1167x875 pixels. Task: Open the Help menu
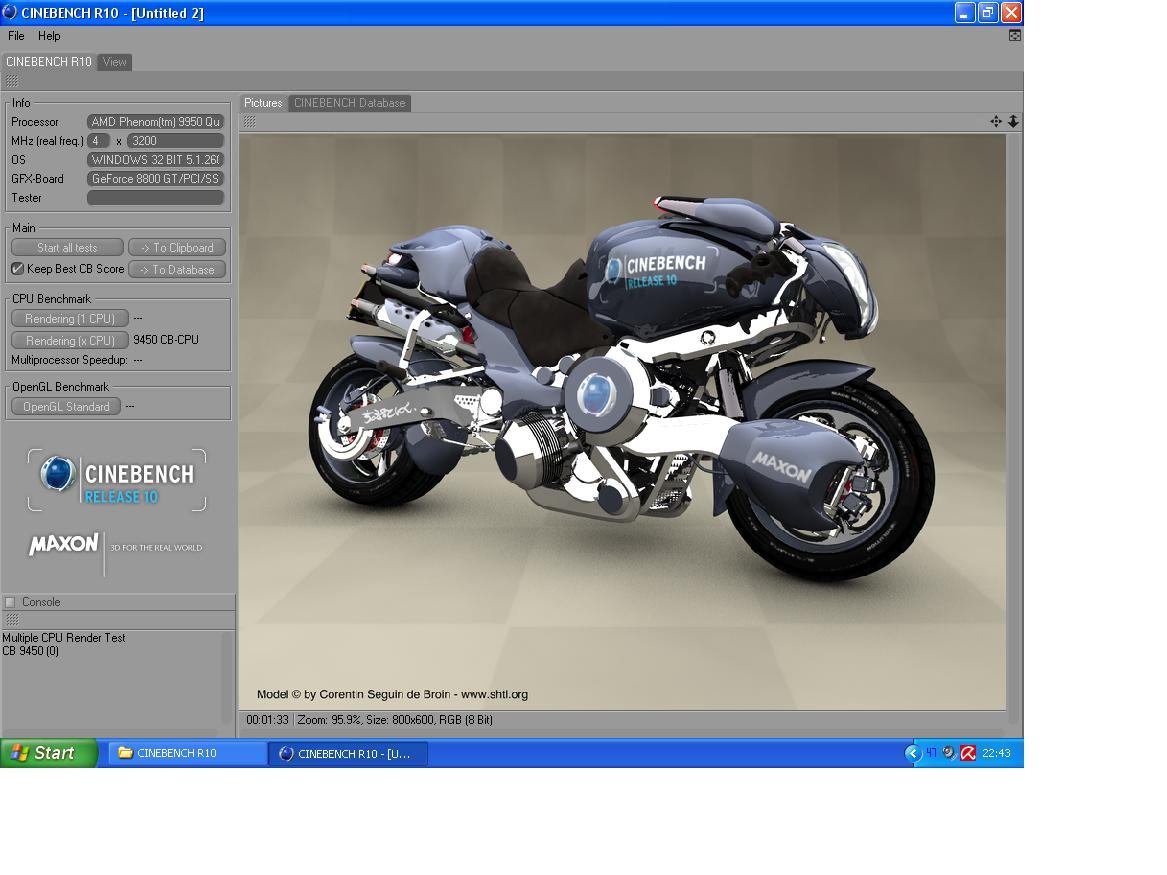coord(49,36)
